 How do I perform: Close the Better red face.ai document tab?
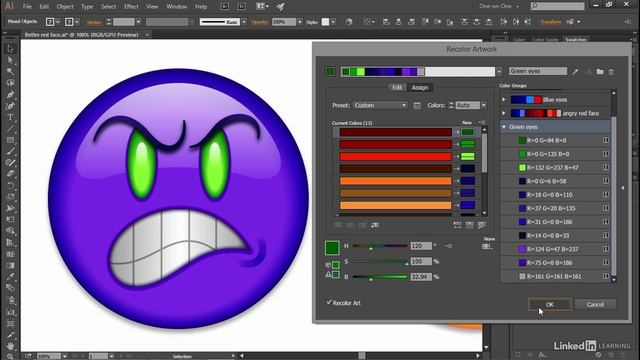pos(147,35)
